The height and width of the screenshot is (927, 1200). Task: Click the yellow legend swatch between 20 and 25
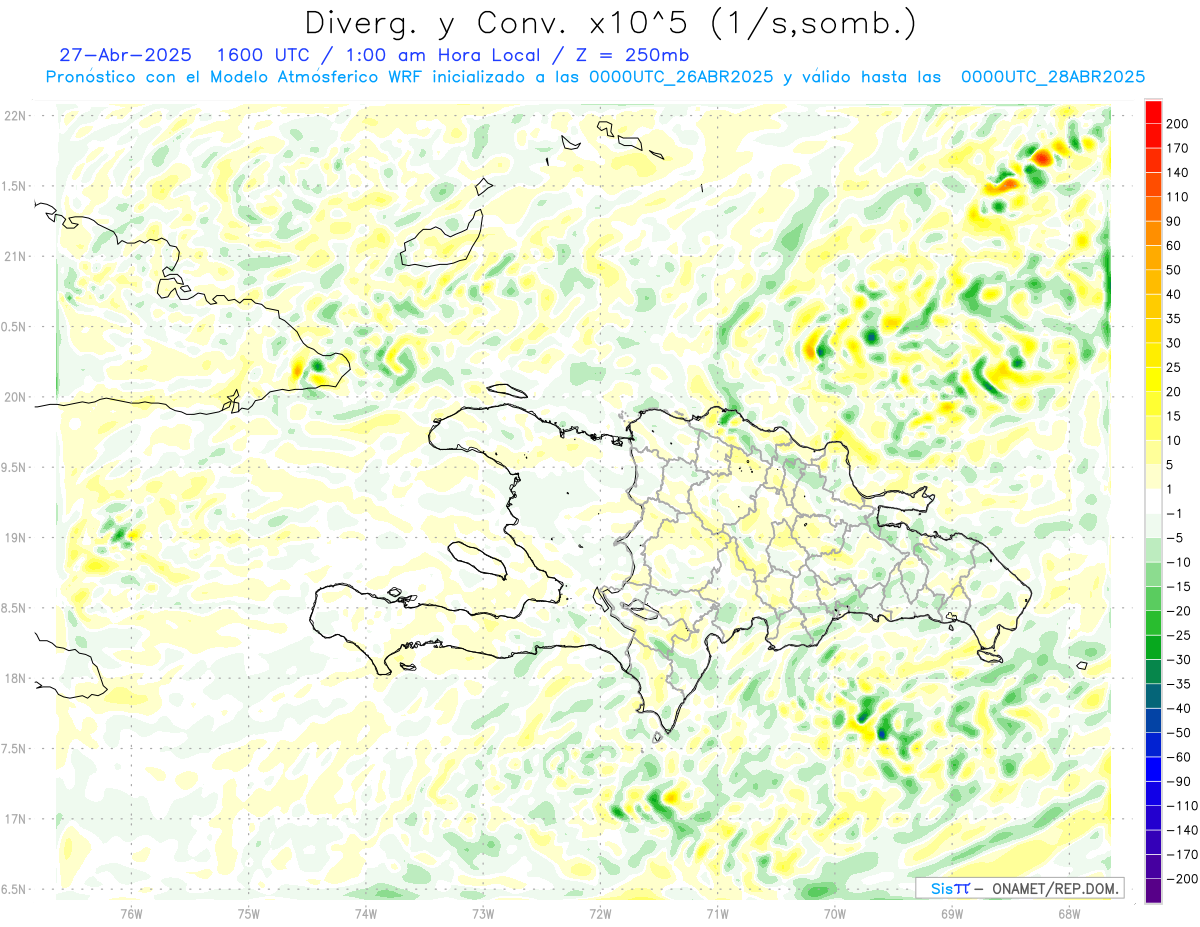[1153, 379]
